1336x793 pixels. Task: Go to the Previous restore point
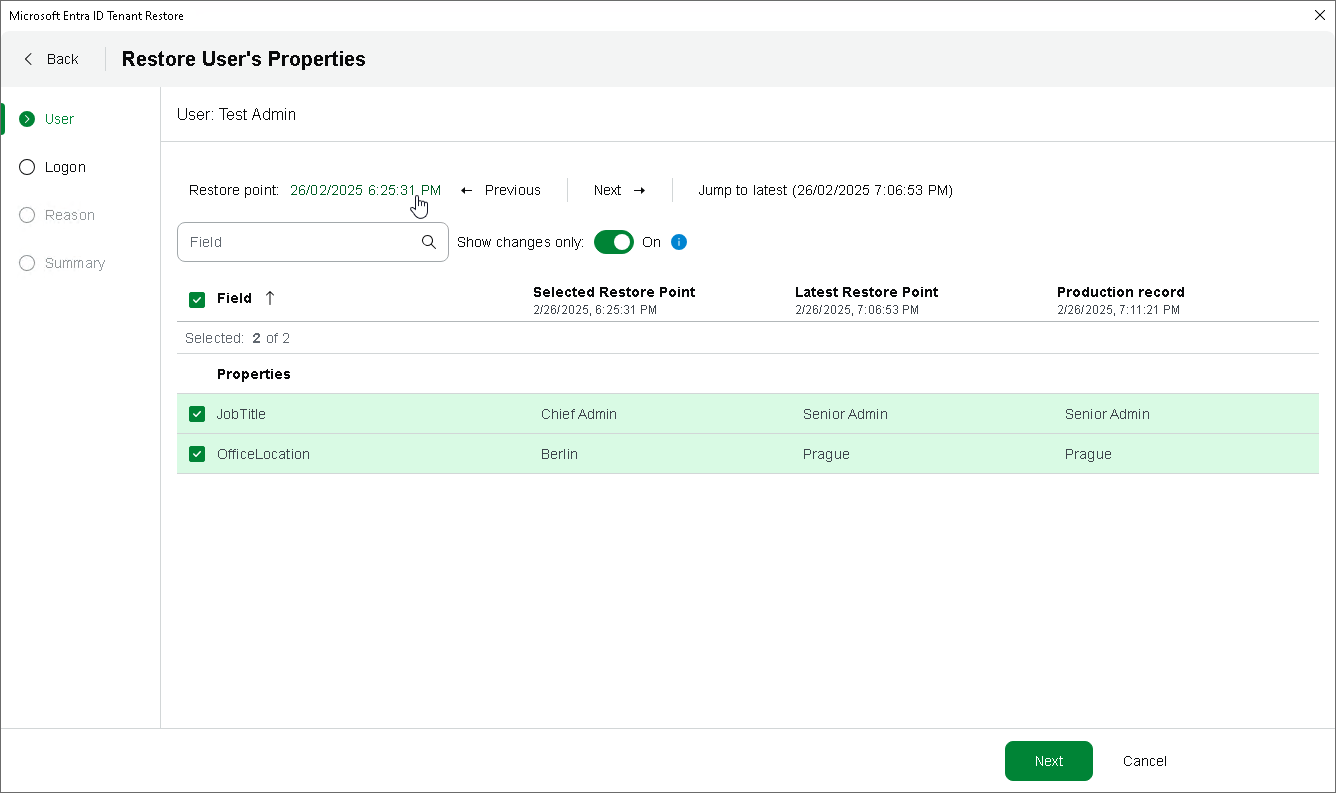pos(501,190)
